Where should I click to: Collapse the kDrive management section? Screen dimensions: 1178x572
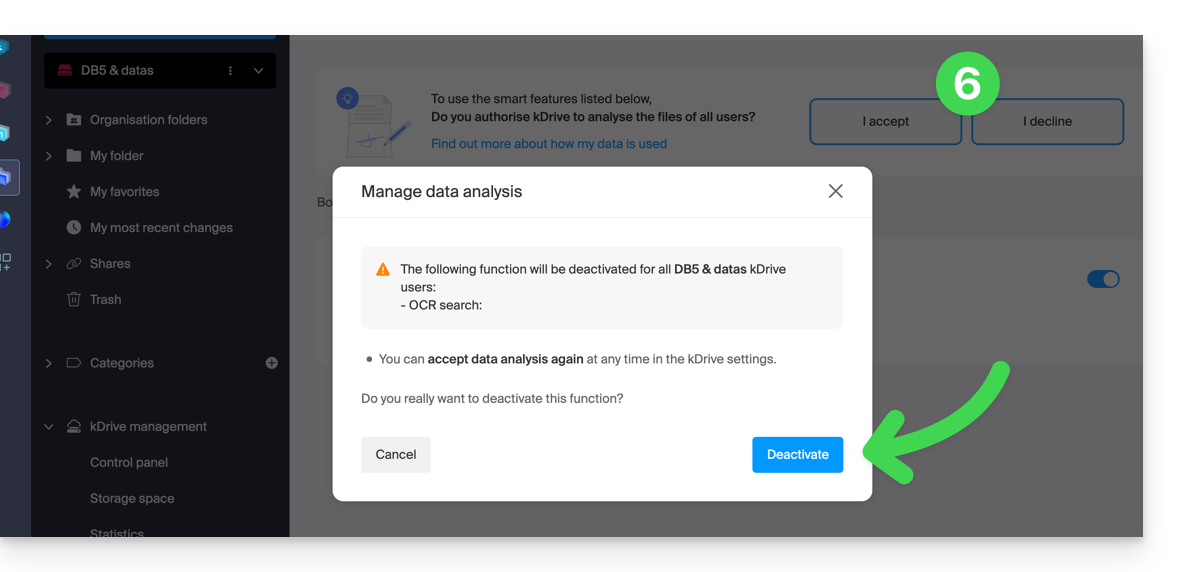coord(49,426)
